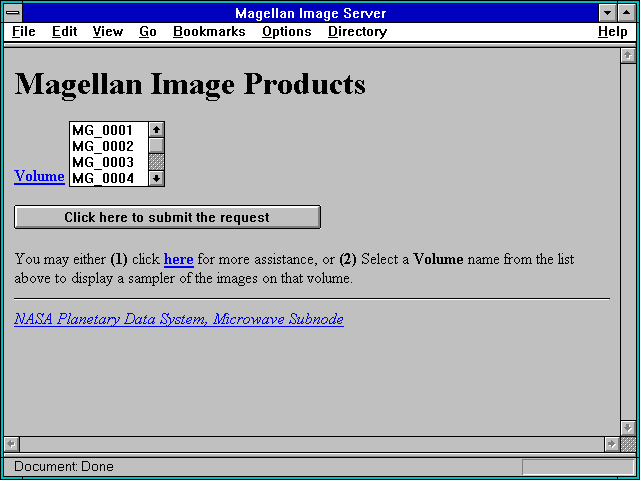The width and height of the screenshot is (640, 480).
Task: Open the Options menu
Action: click(287, 32)
